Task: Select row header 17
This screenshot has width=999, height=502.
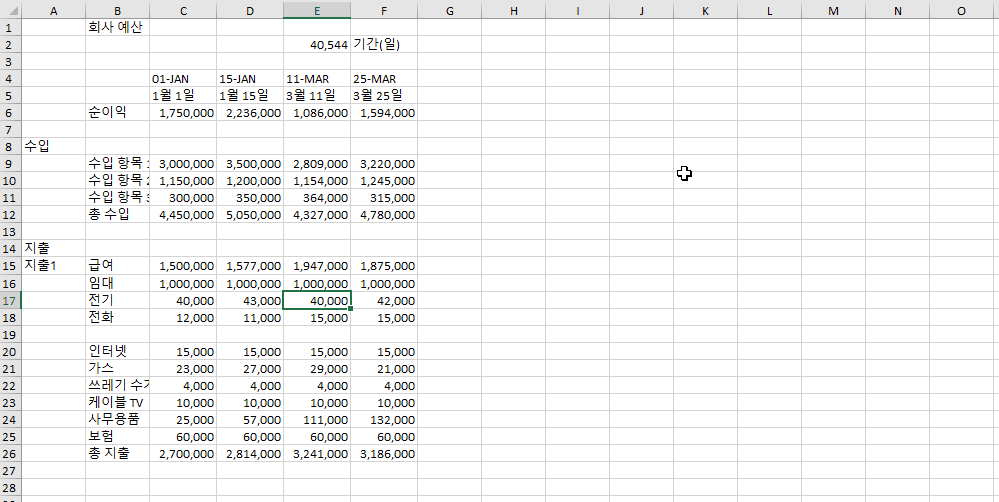Action: click(10, 300)
